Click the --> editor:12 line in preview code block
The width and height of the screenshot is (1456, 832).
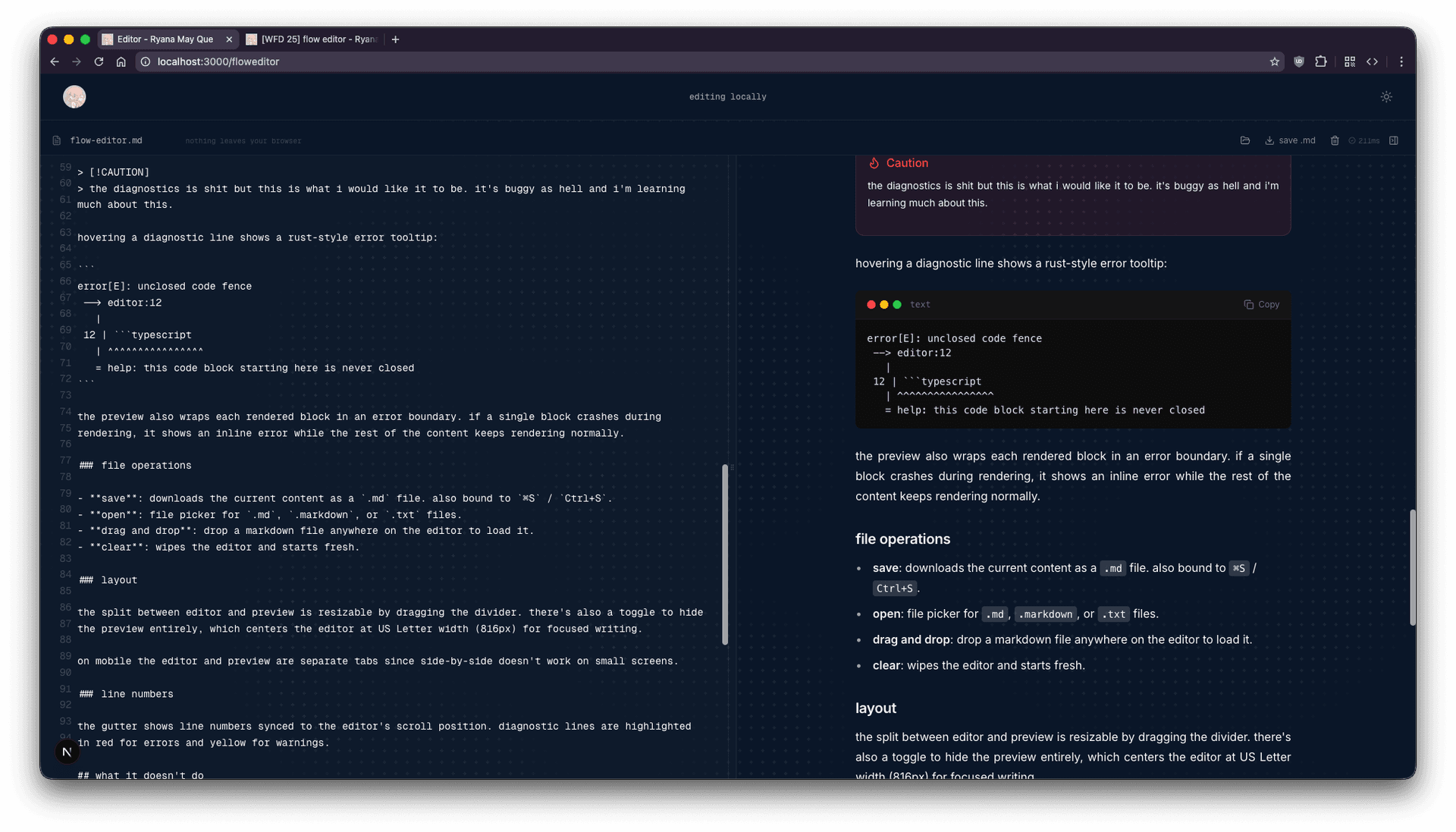pos(912,353)
